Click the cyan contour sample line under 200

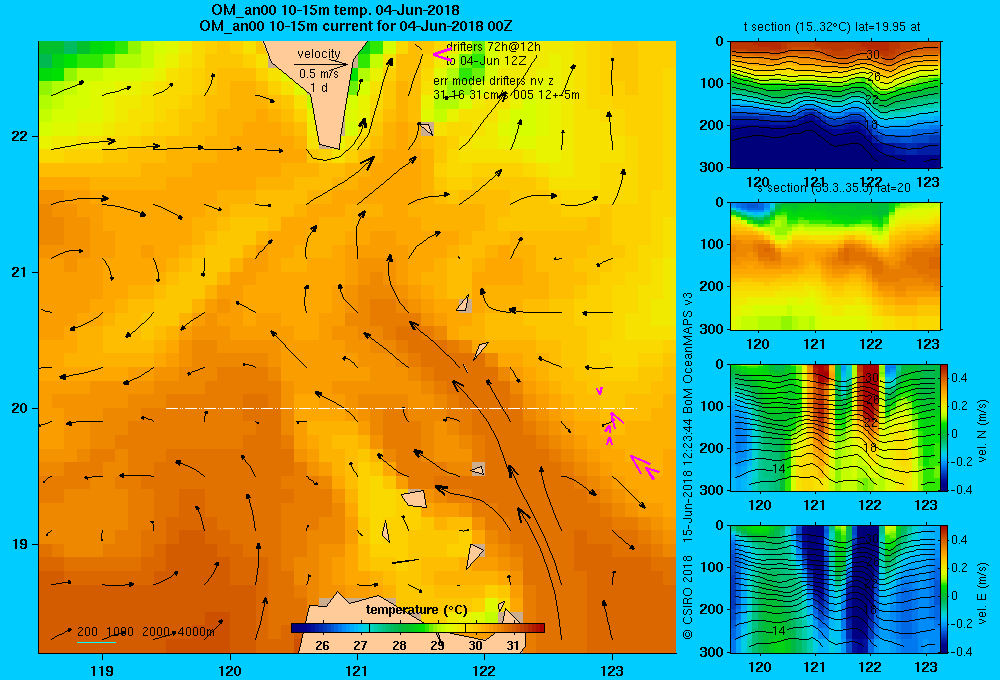point(96,642)
